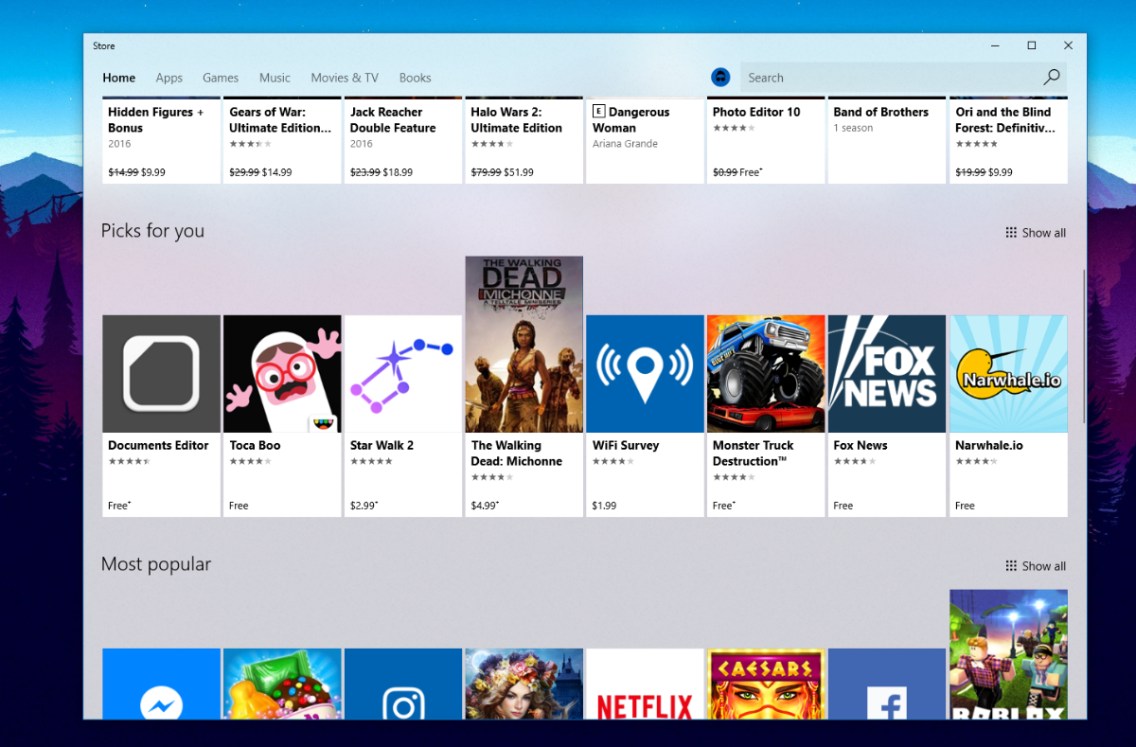Click Show all for Picks for you
Image resolution: width=1136 pixels, height=747 pixels.
[x=1035, y=232]
